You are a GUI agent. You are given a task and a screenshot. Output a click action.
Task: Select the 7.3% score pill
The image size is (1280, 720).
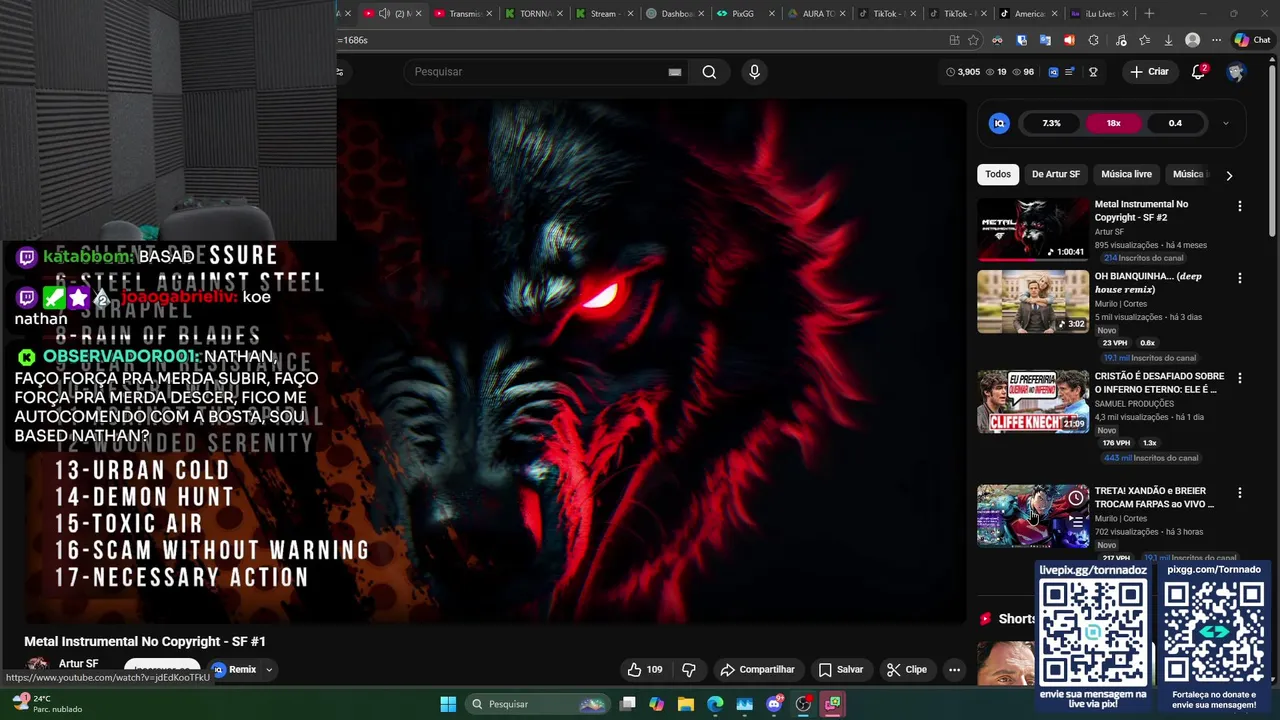(1051, 123)
